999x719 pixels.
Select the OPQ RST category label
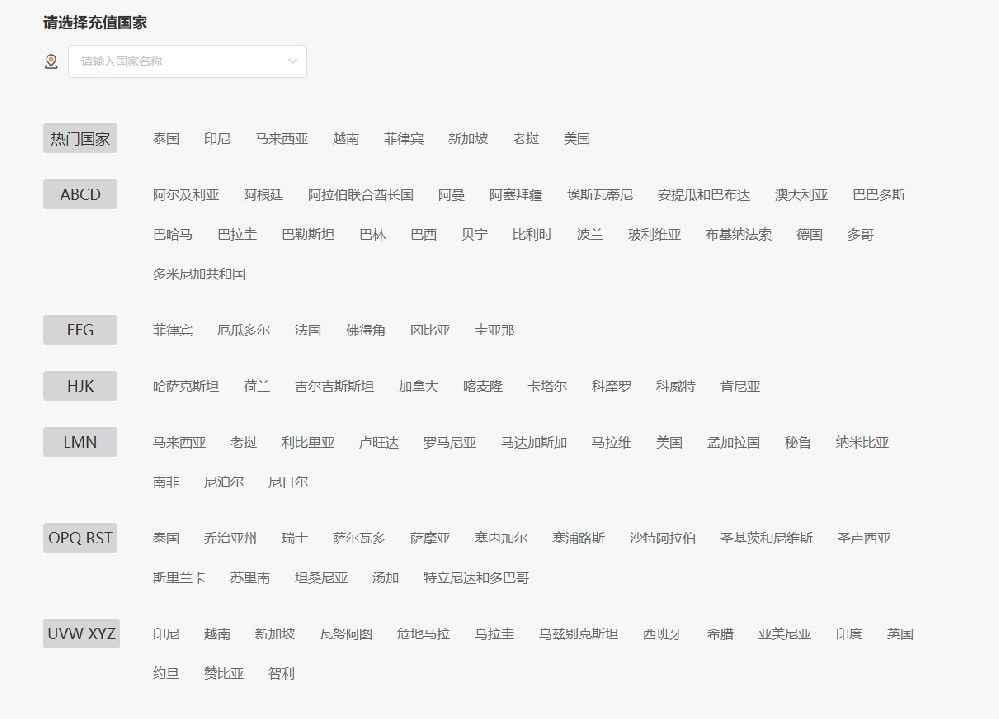(x=80, y=538)
